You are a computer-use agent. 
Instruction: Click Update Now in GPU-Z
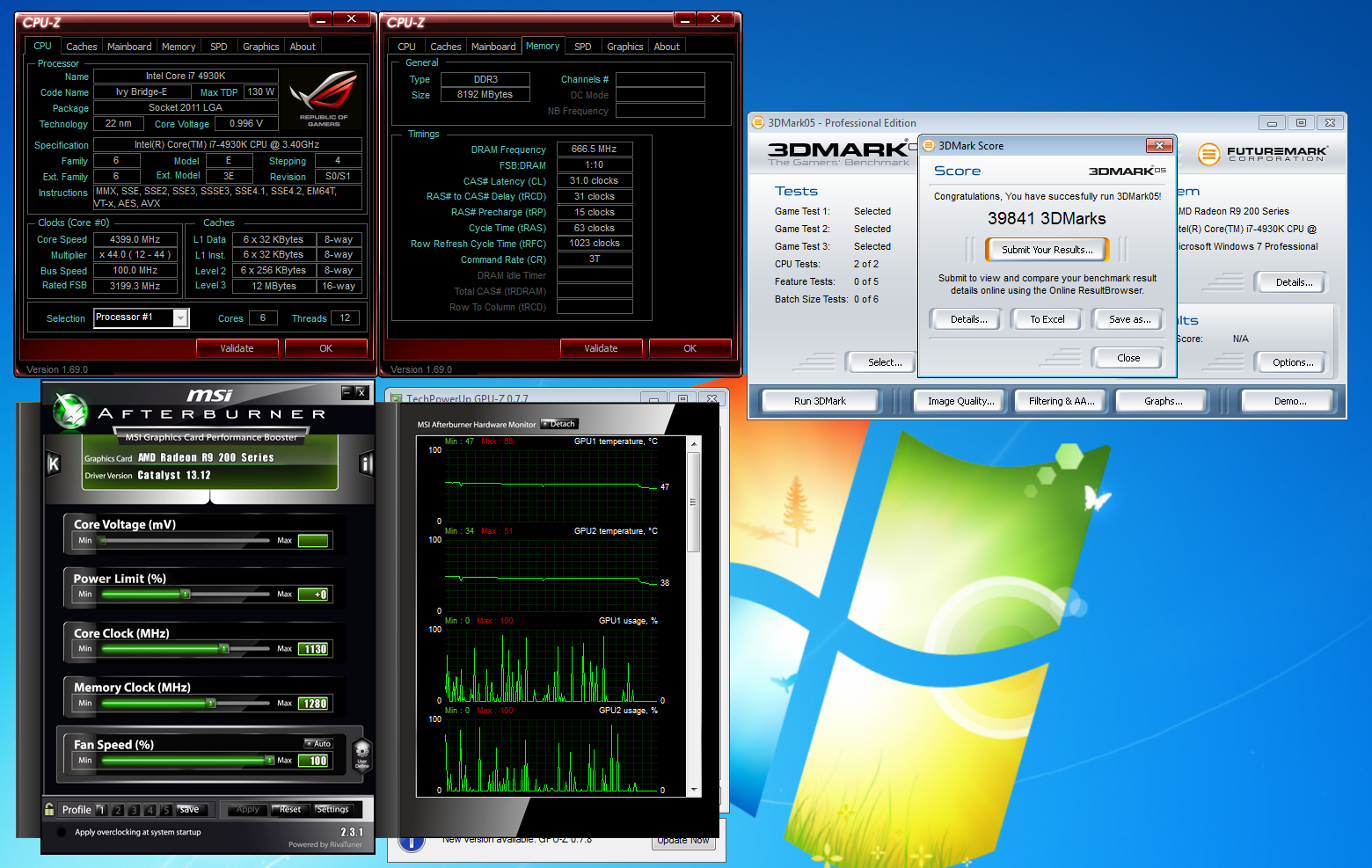(x=683, y=842)
